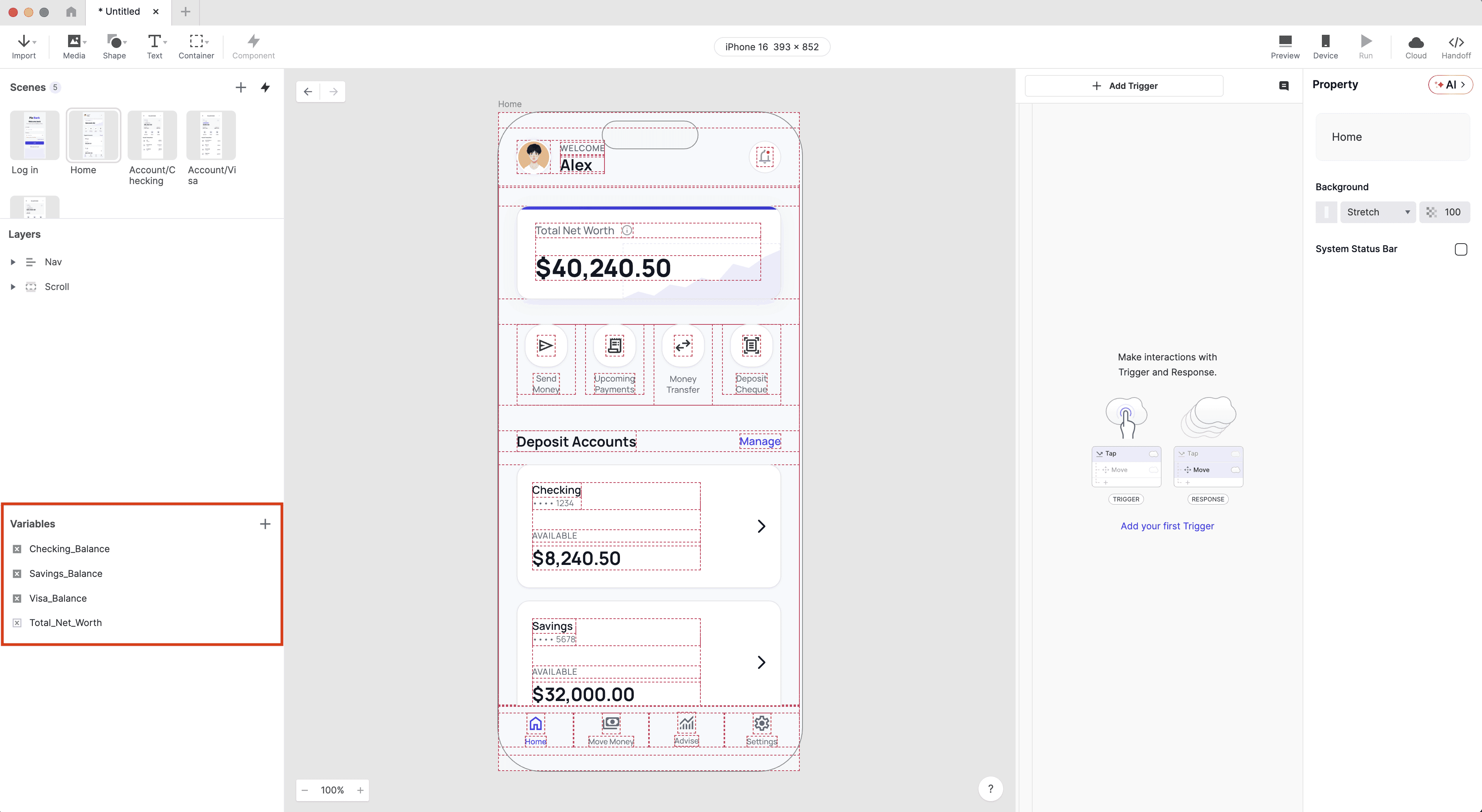Click the 100% zoom level
1482x812 pixels.
click(x=332, y=790)
